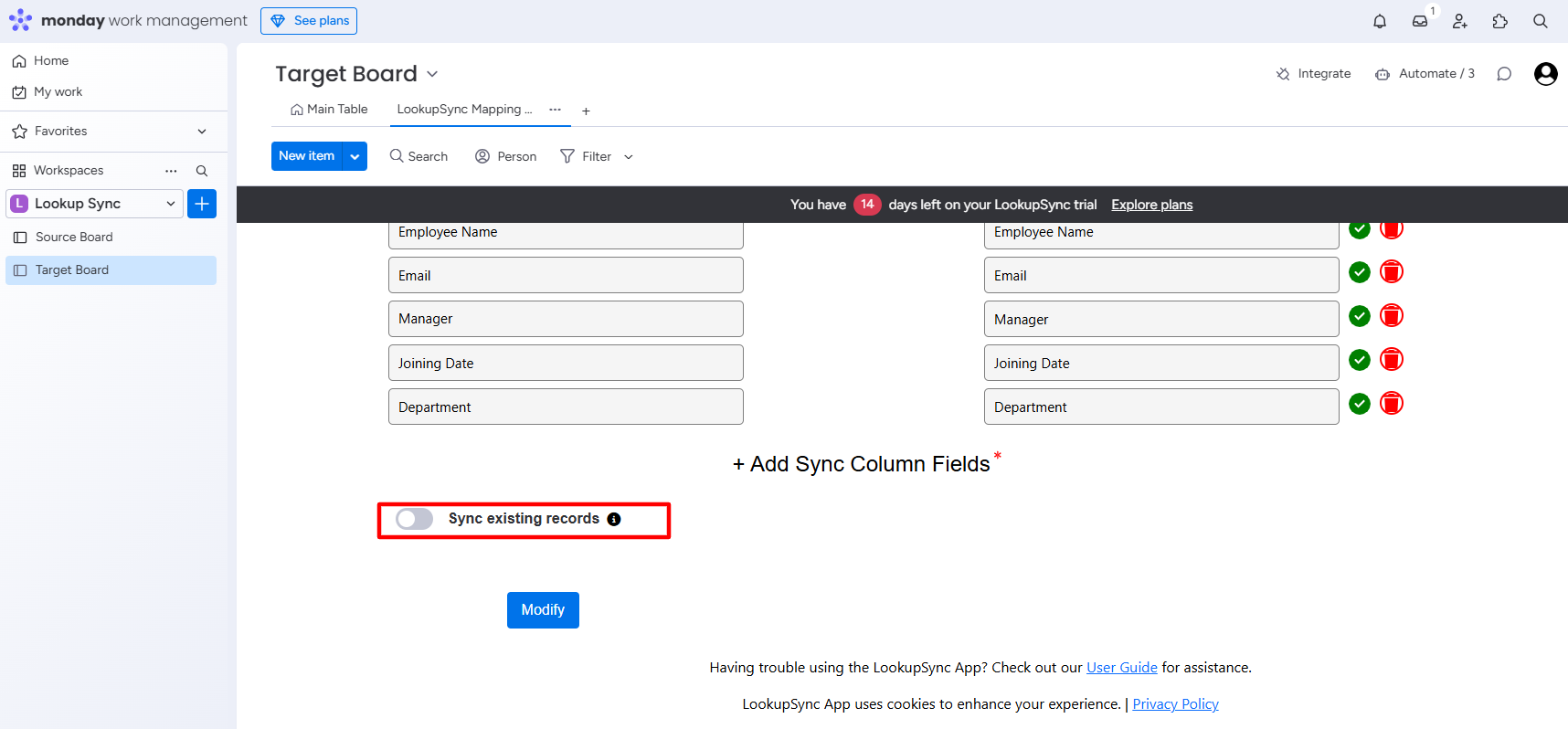Screen dimensions: 1568x729
Task: Click the left Email source field
Action: click(566, 275)
